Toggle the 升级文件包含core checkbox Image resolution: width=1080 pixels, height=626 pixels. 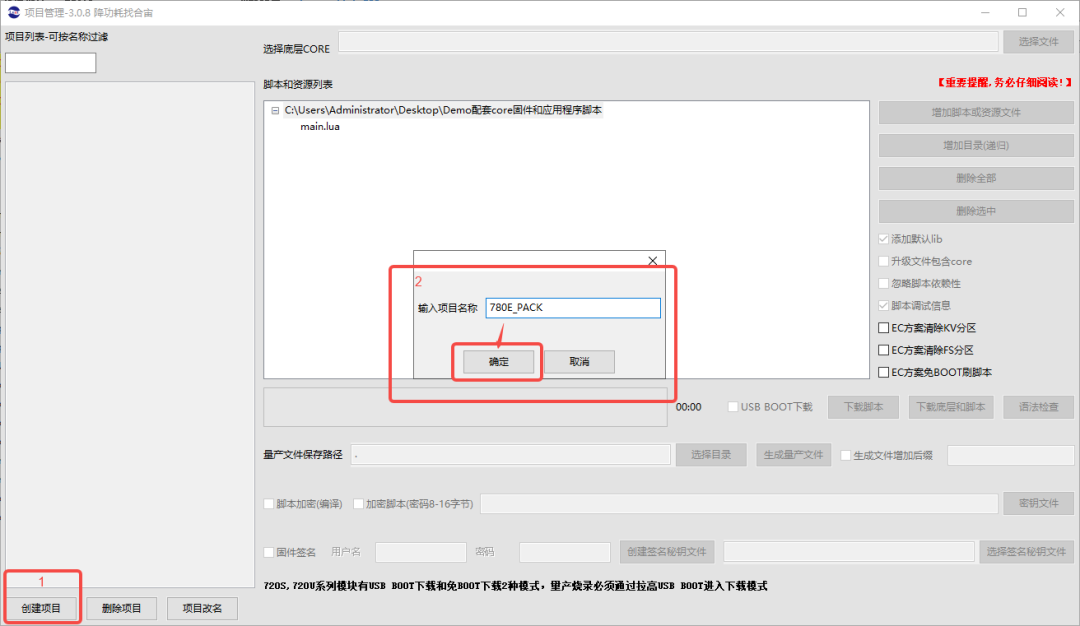tap(884, 261)
